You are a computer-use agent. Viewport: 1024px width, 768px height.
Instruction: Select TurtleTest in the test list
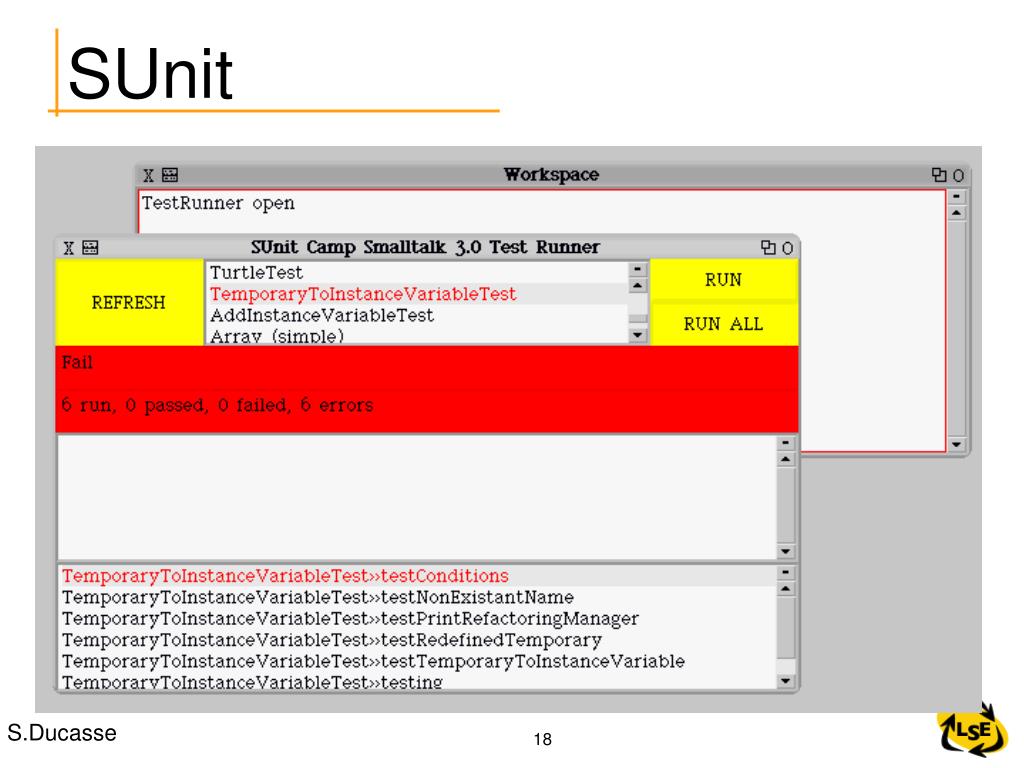click(x=417, y=272)
